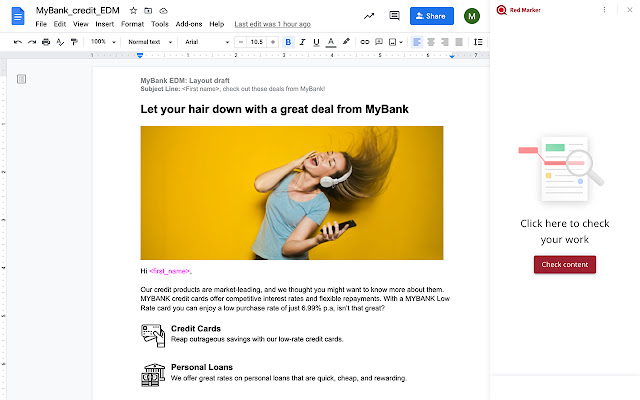The image size is (640, 400).
Task: Click the Red Marker illustration graphic
Action: (x=561, y=169)
